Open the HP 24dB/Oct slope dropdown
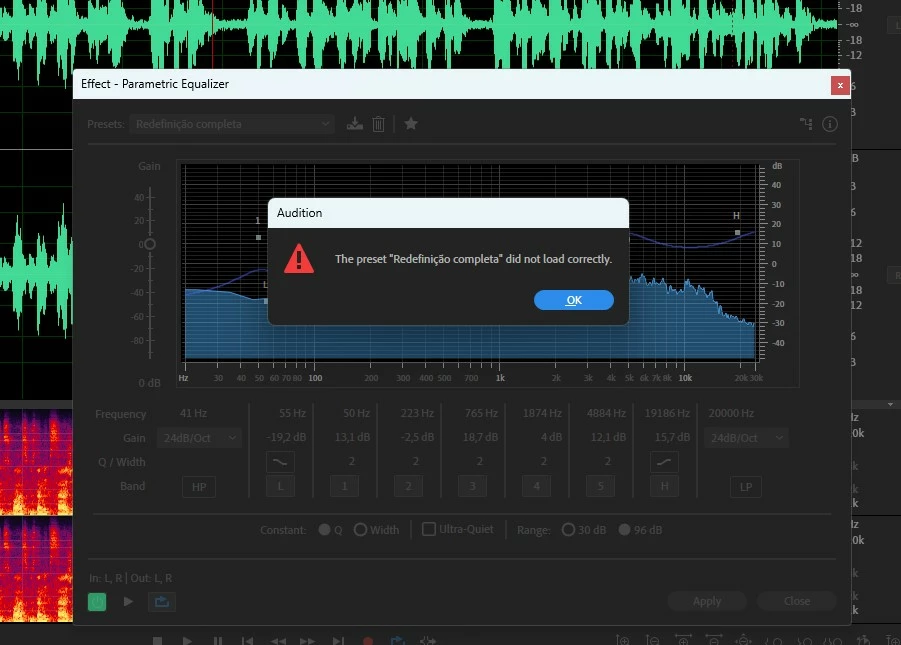Image resolution: width=901 pixels, height=645 pixels. pos(199,438)
